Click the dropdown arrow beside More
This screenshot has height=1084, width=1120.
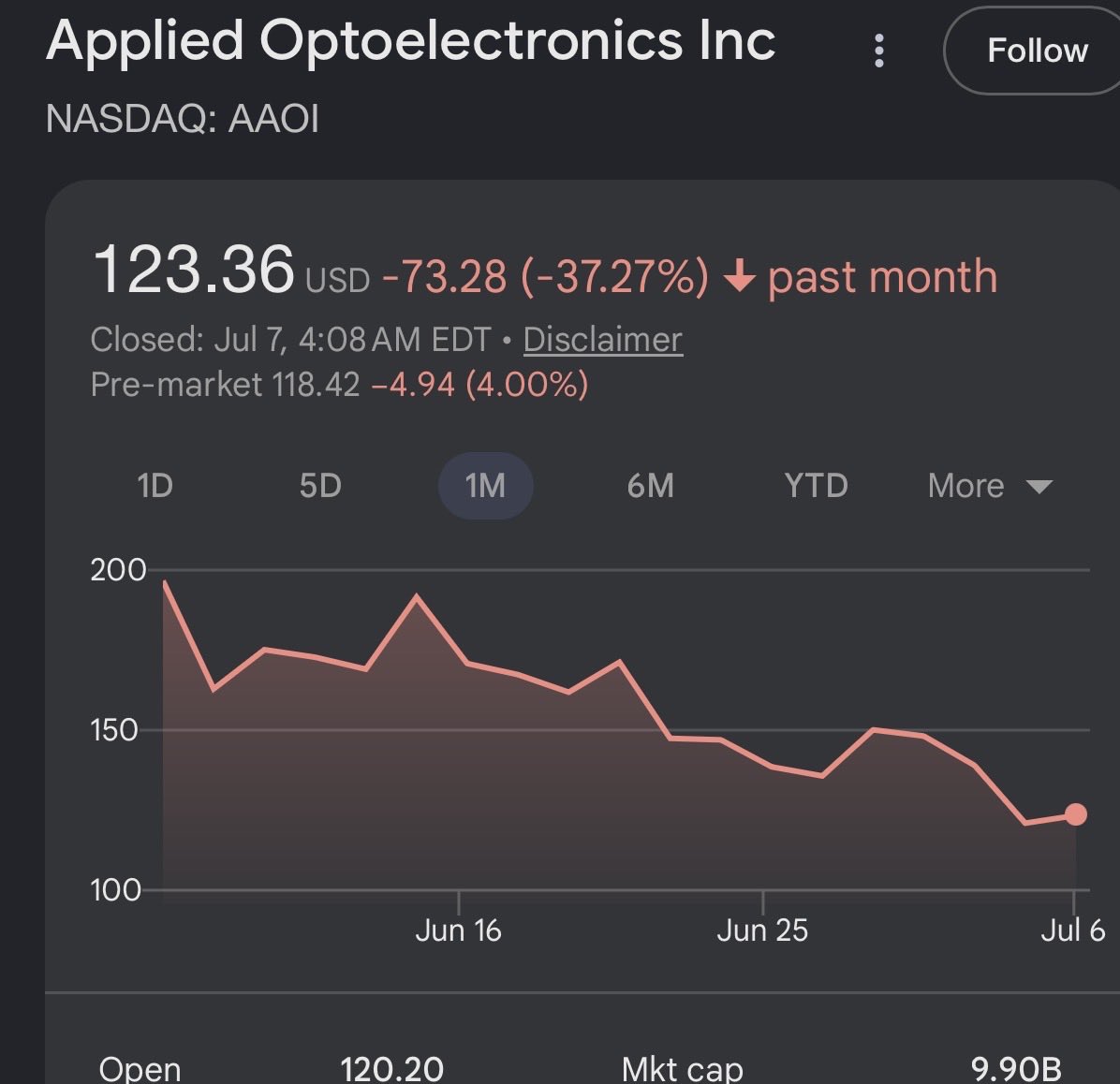point(1039,487)
